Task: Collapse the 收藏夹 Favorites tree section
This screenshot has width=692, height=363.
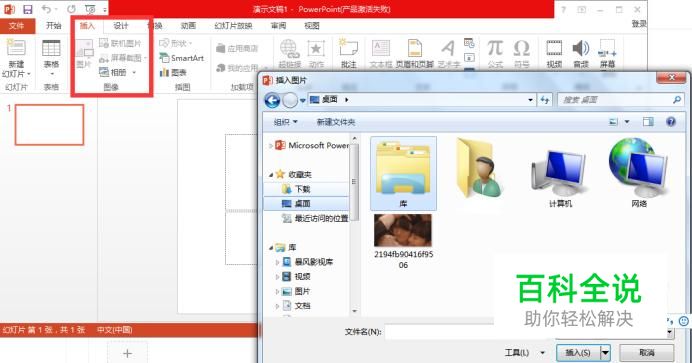Action: 271,175
